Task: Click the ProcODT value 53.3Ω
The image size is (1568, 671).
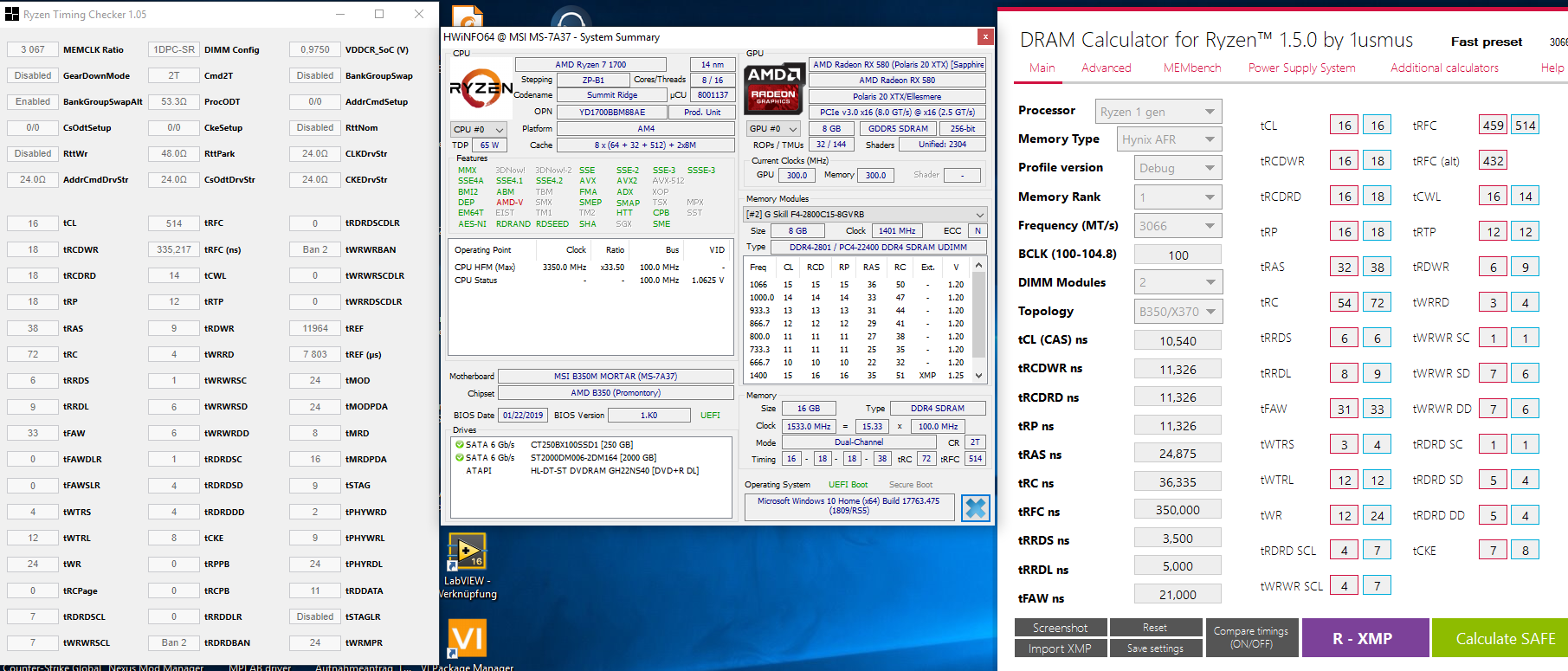Action: [x=174, y=102]
